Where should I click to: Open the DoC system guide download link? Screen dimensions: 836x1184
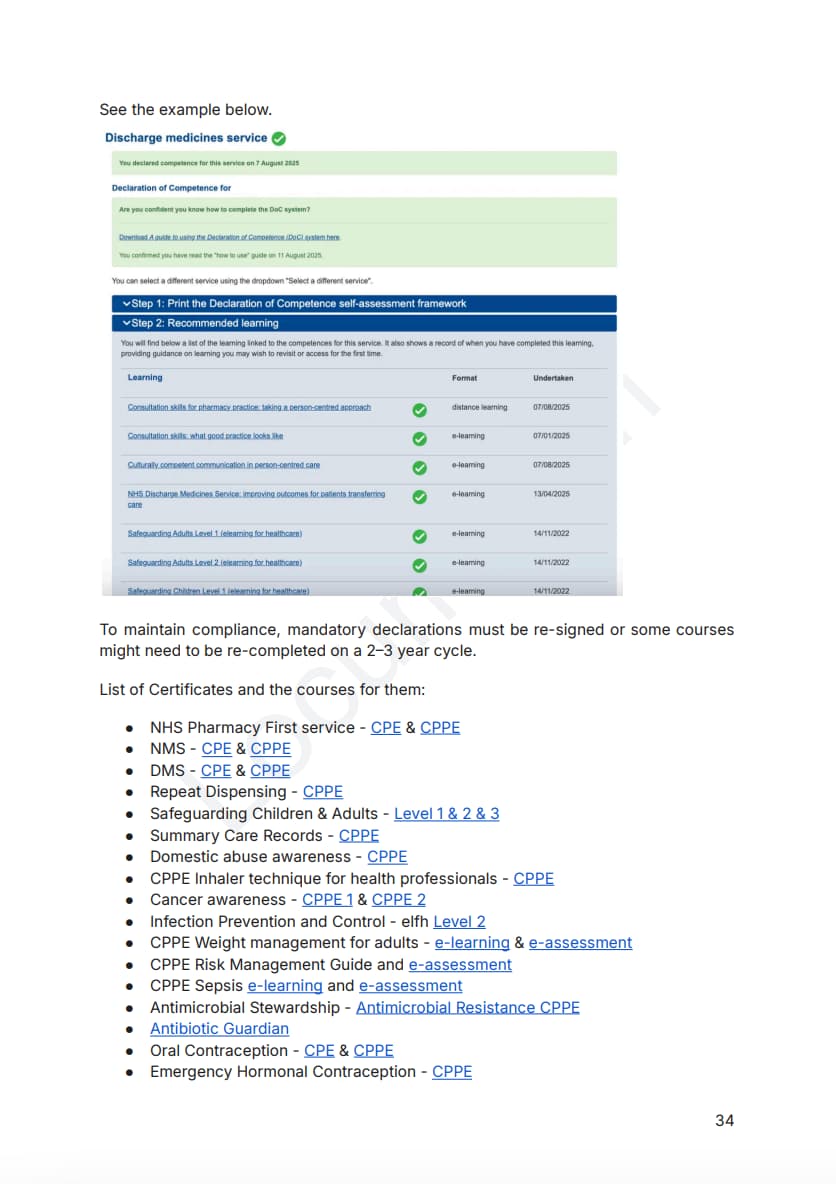coord(229,237)
